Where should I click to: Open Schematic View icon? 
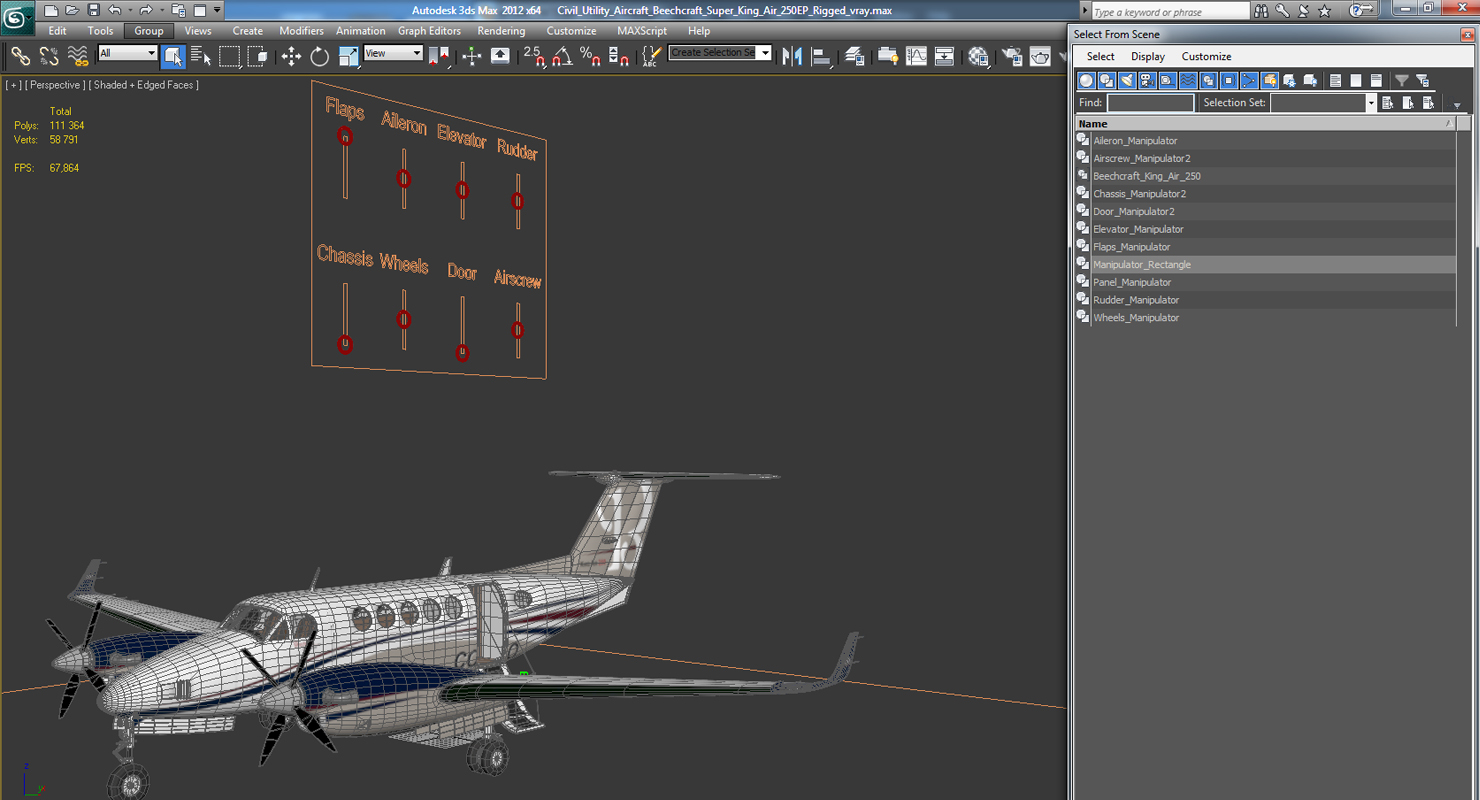[x=945, y=56]
